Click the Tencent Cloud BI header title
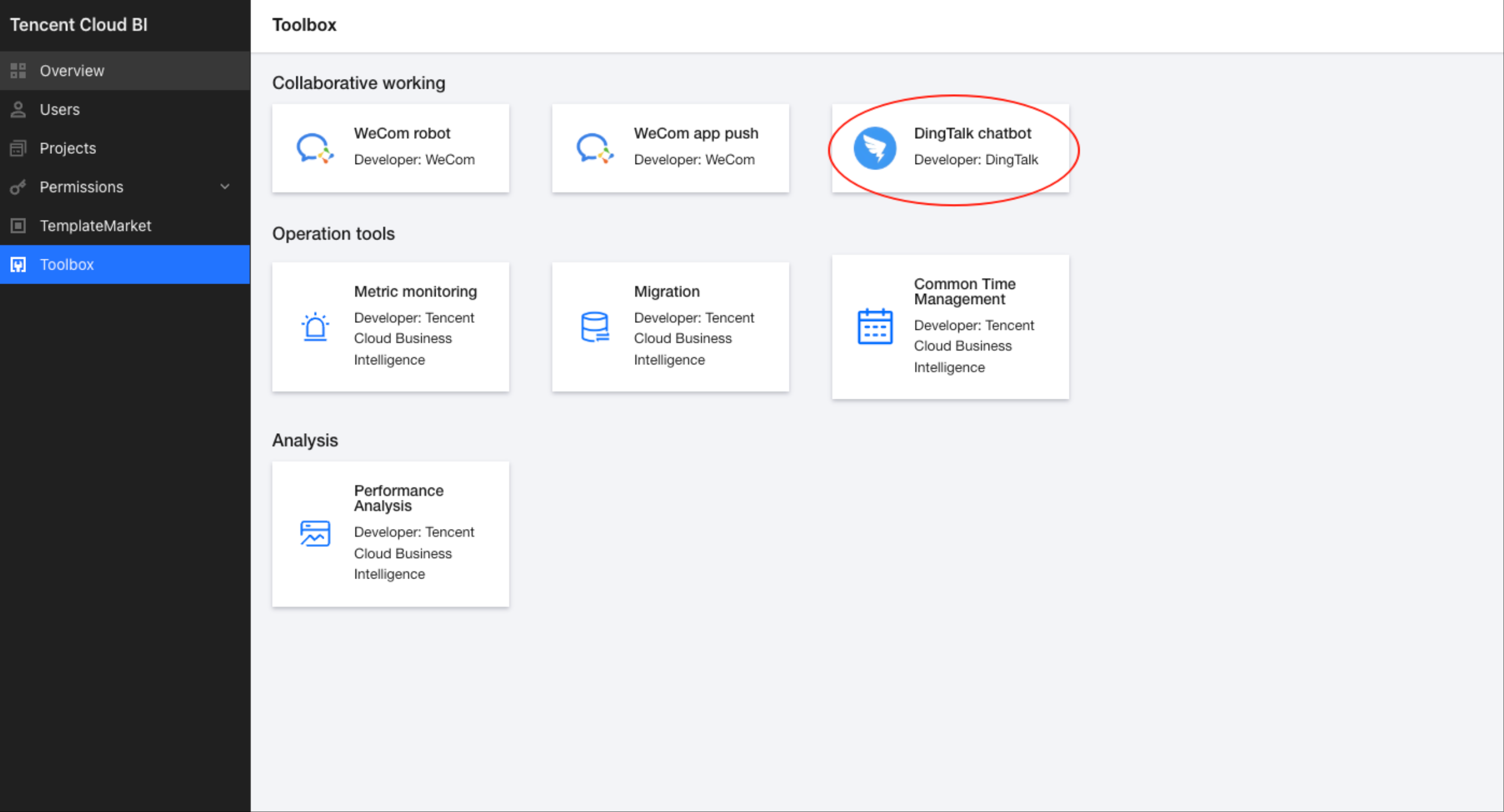 coord(78,25)
